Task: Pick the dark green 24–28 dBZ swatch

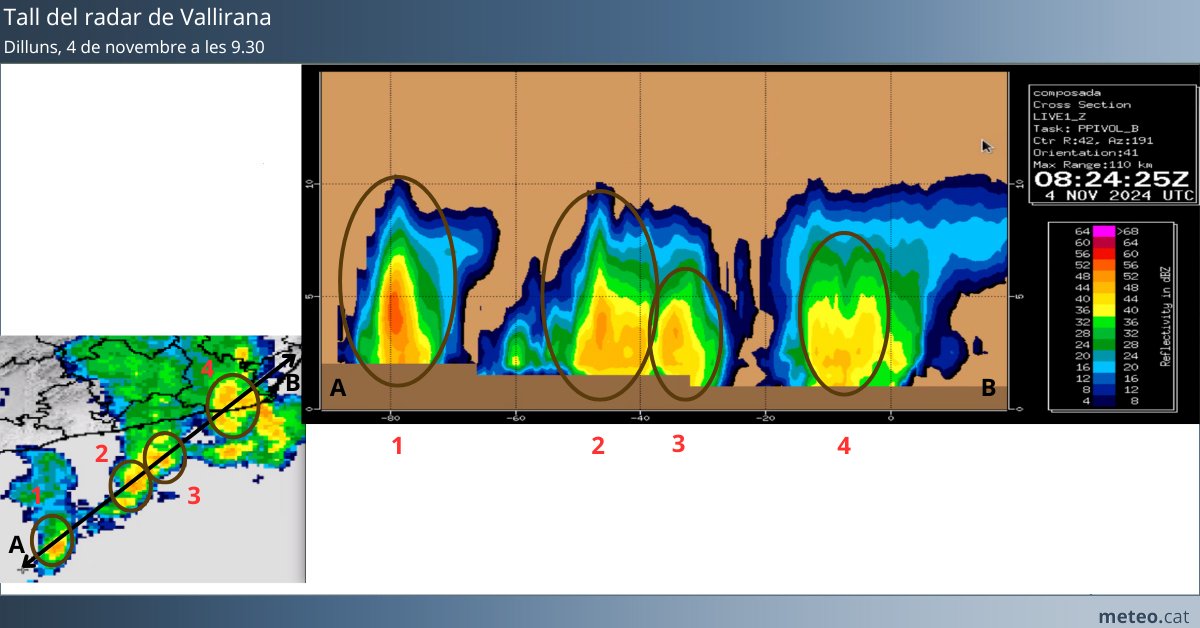Action: (x=1104, y=345)
